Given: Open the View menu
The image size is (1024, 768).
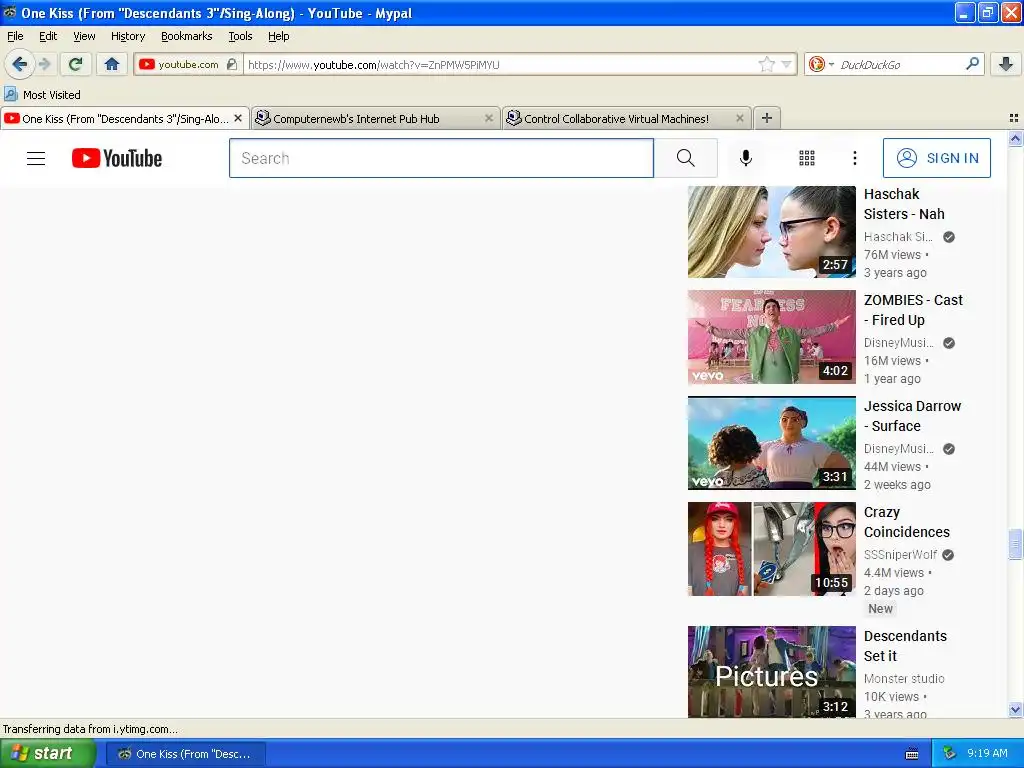Looking at the screenshot, I should coord(84,36).
